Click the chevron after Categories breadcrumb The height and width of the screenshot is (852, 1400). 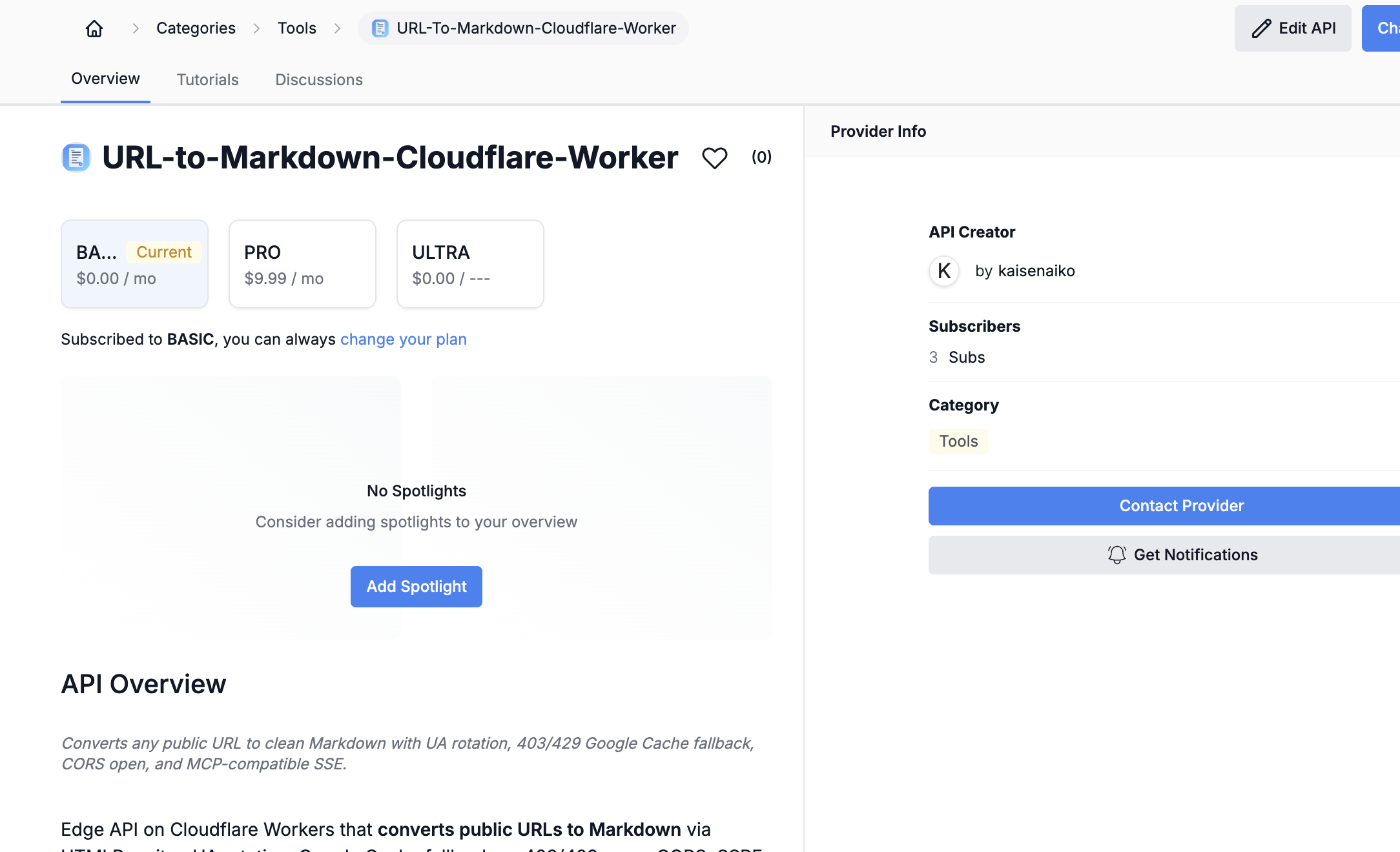[256, 28]
